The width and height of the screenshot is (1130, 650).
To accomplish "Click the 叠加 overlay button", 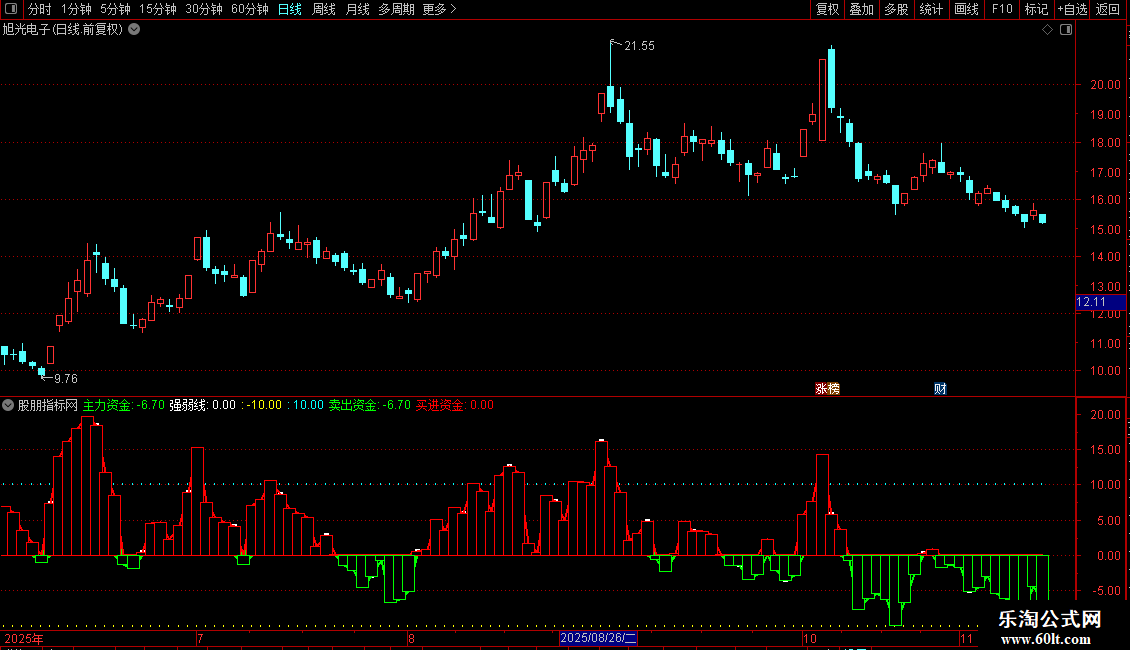I will pyautogui.click(x=861, y=9).
